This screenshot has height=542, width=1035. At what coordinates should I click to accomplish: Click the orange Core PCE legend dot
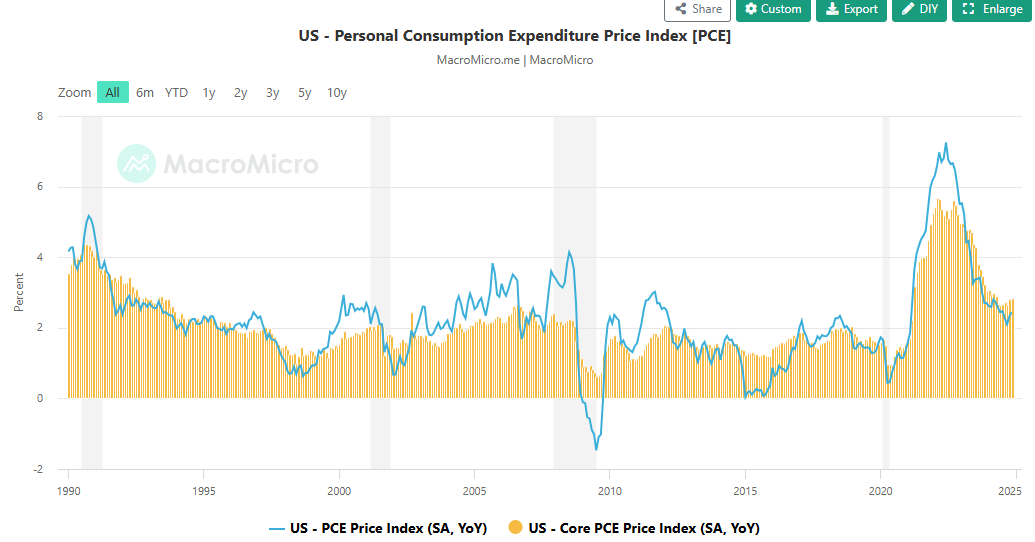(x=516, y=528)
